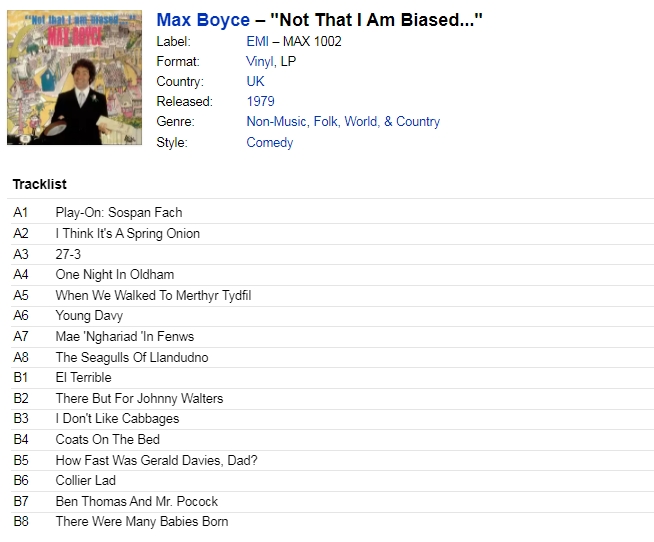This screenshot has height=542, width=654.
Task: Open the Comedy style link
Action: point(270,142)
